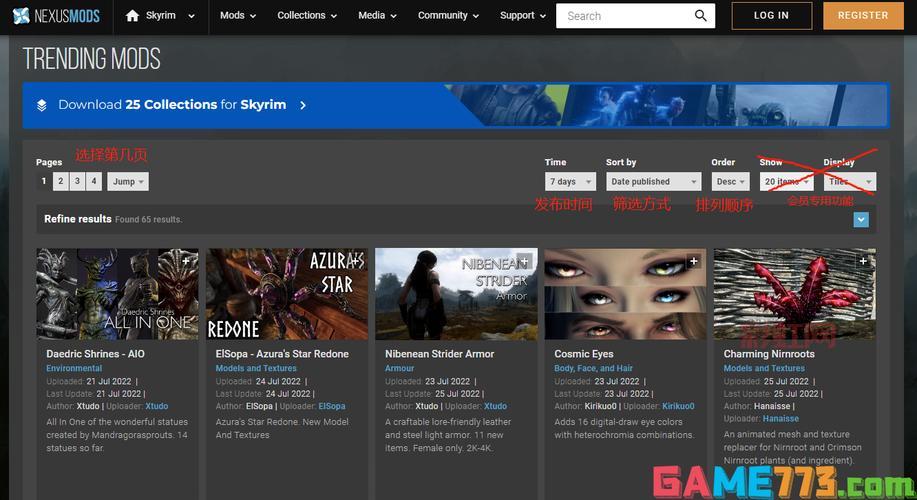
Task: Click uploader Xtudo under Nibenean Strider Armor
Action: (x=495, y=406)
